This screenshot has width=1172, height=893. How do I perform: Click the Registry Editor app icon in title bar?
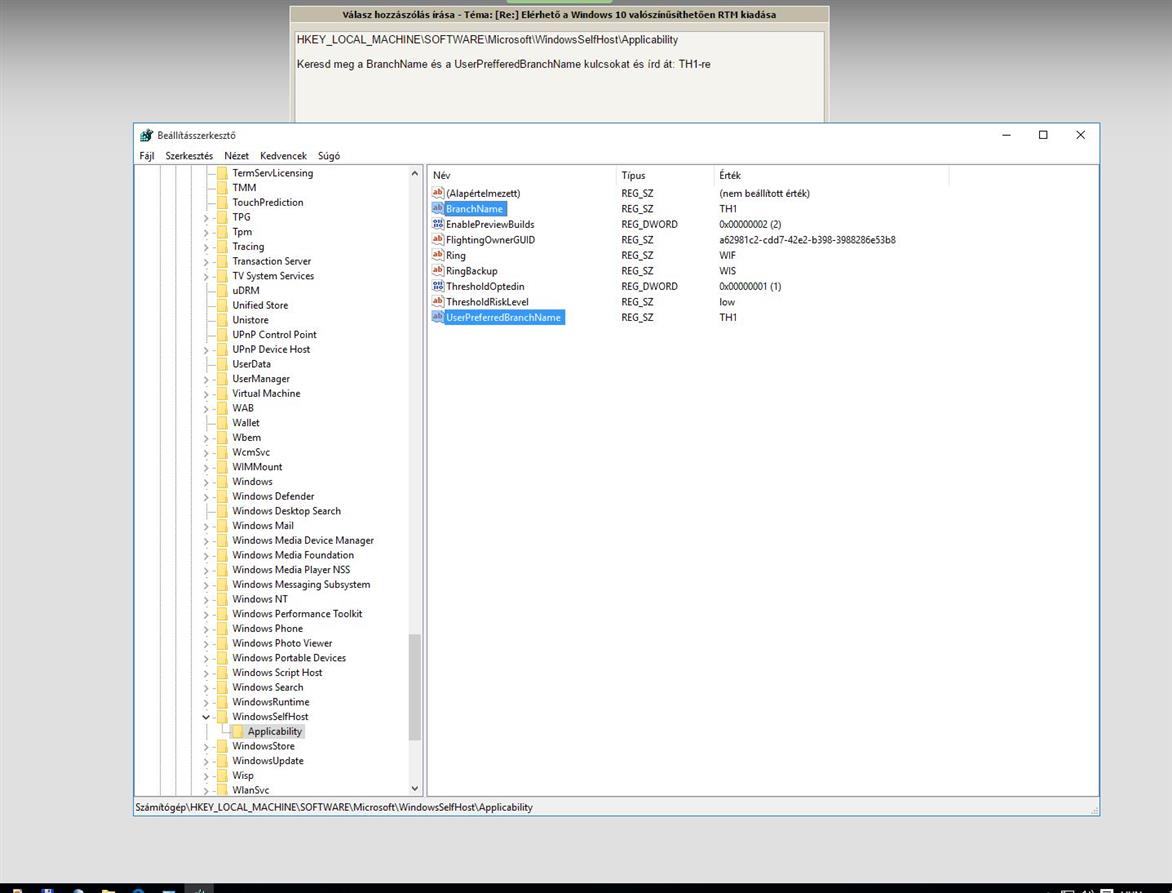(146, 135)
